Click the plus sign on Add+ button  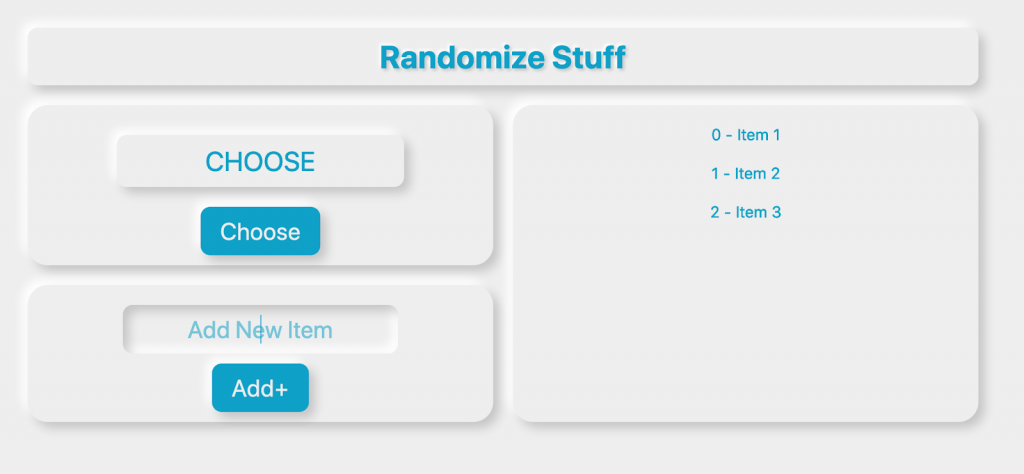click(281, 389)
